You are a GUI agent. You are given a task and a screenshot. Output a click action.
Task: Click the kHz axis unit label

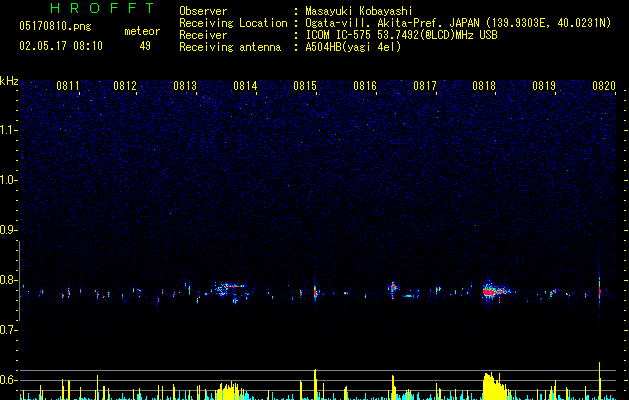[9, 81]
